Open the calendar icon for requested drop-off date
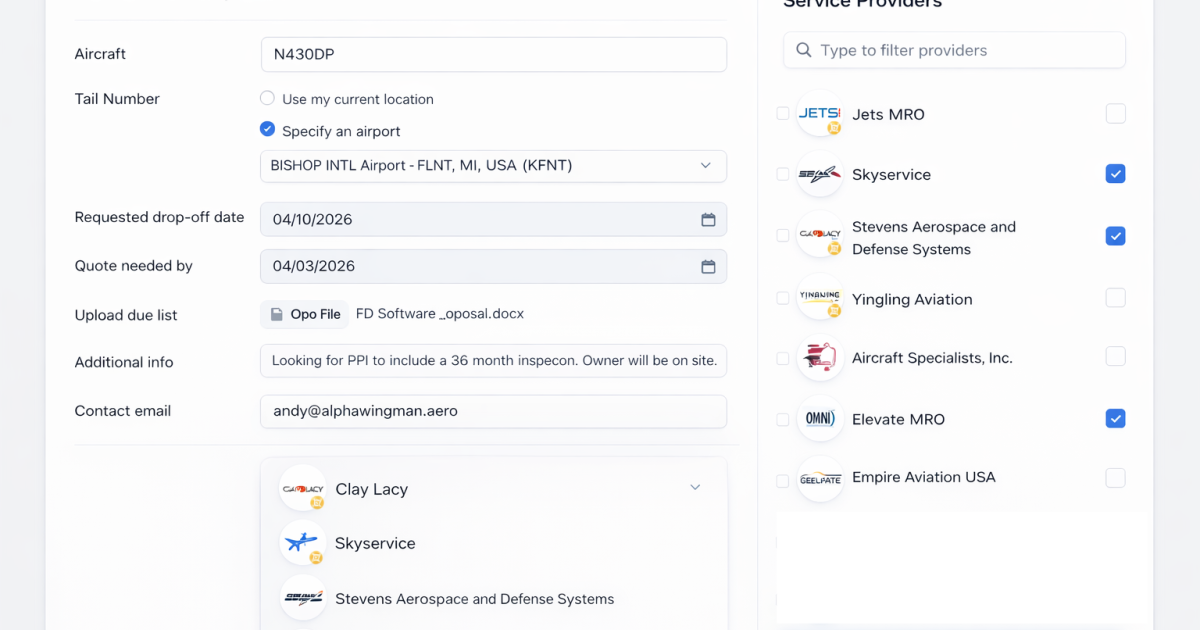Screen dimensions: 1200x630 [x=709, y=219]
